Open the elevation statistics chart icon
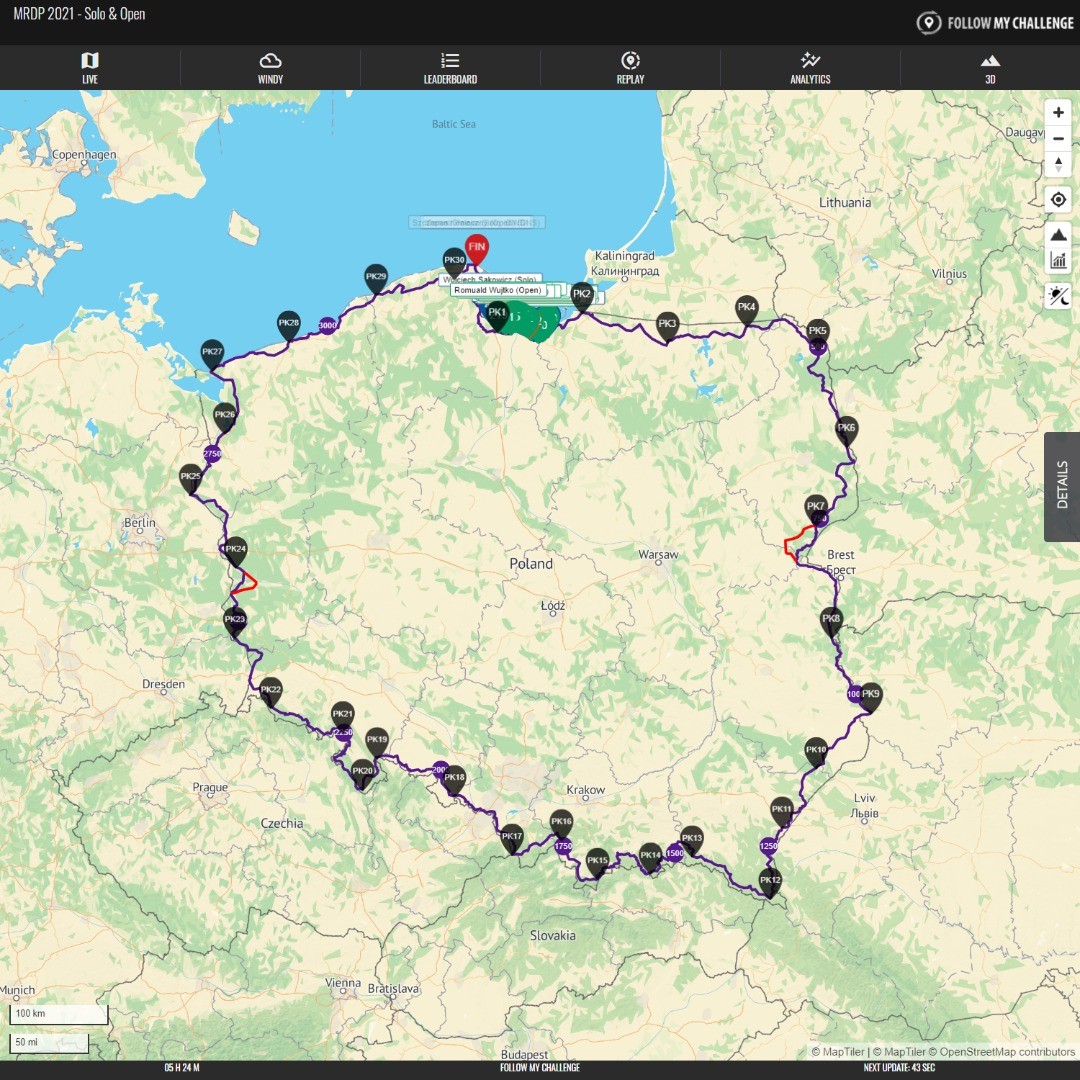The width and height of the screenshot is (1080, 1080). (x=1058, y=258)
